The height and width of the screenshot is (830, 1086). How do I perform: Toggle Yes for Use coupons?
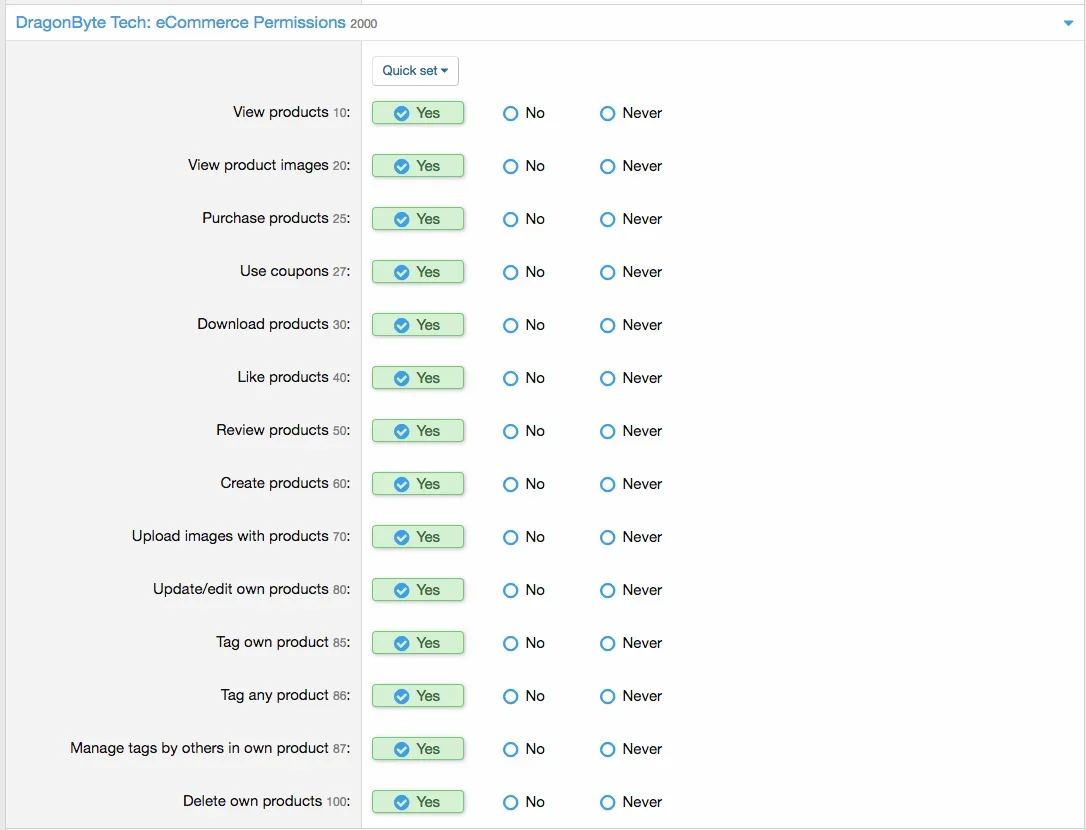point(418,271)
